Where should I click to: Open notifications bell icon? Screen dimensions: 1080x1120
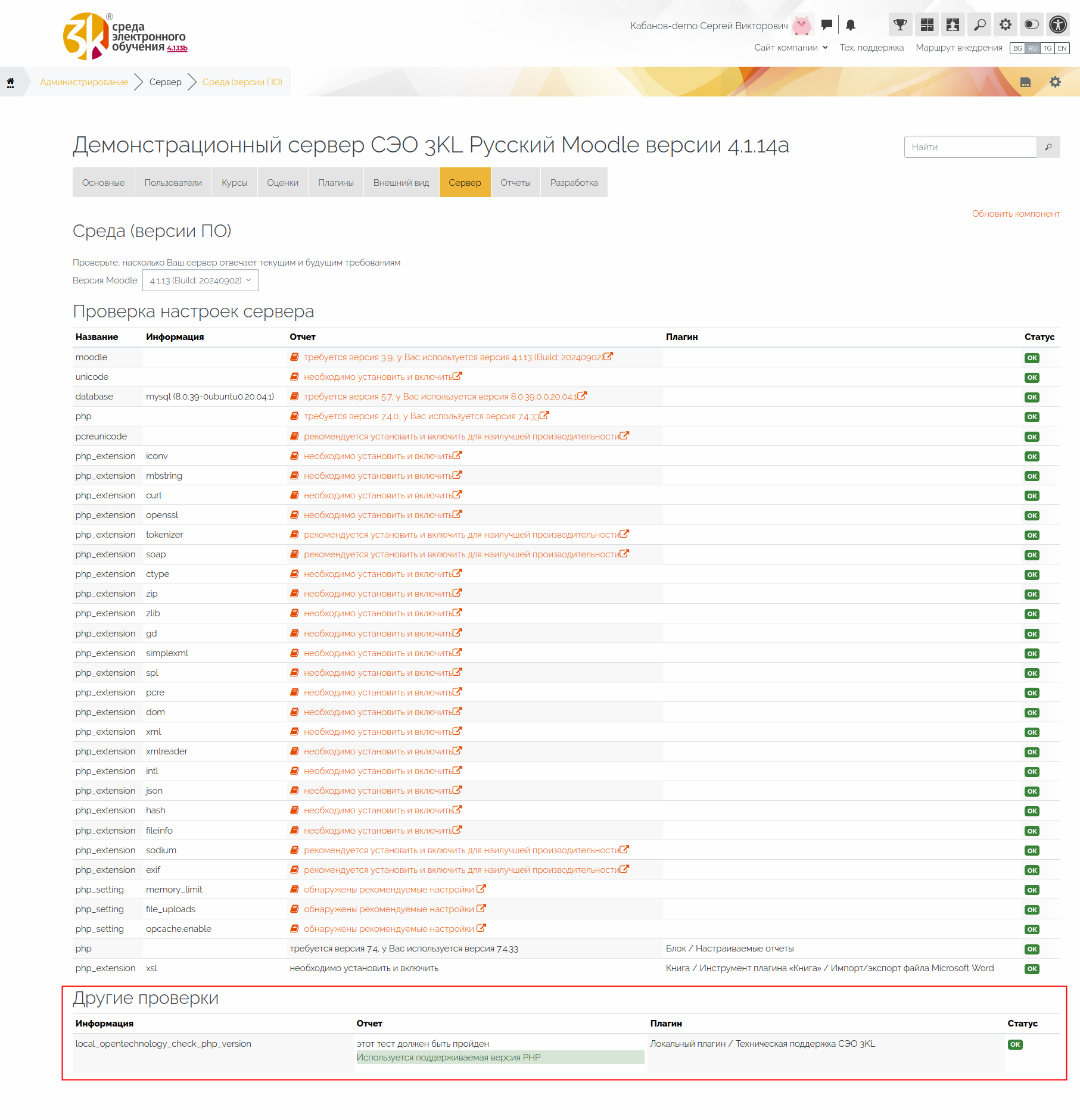click(851, 25)
